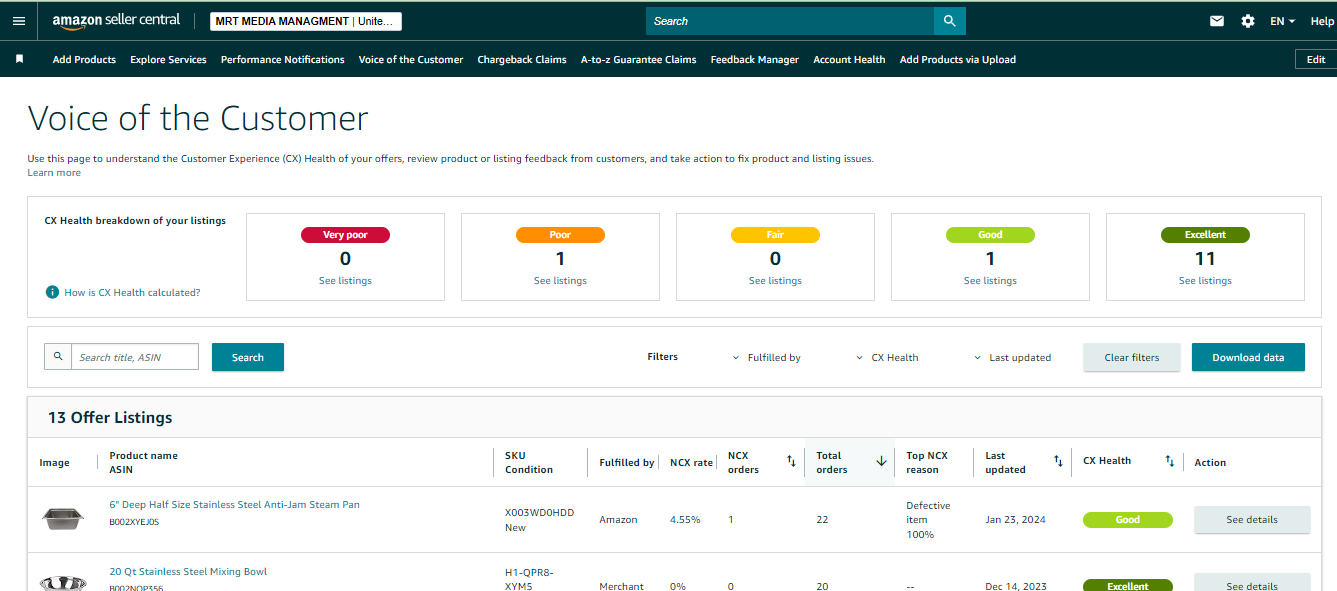
Task: Click the magnifier search button in header
Action: (950, 21)
